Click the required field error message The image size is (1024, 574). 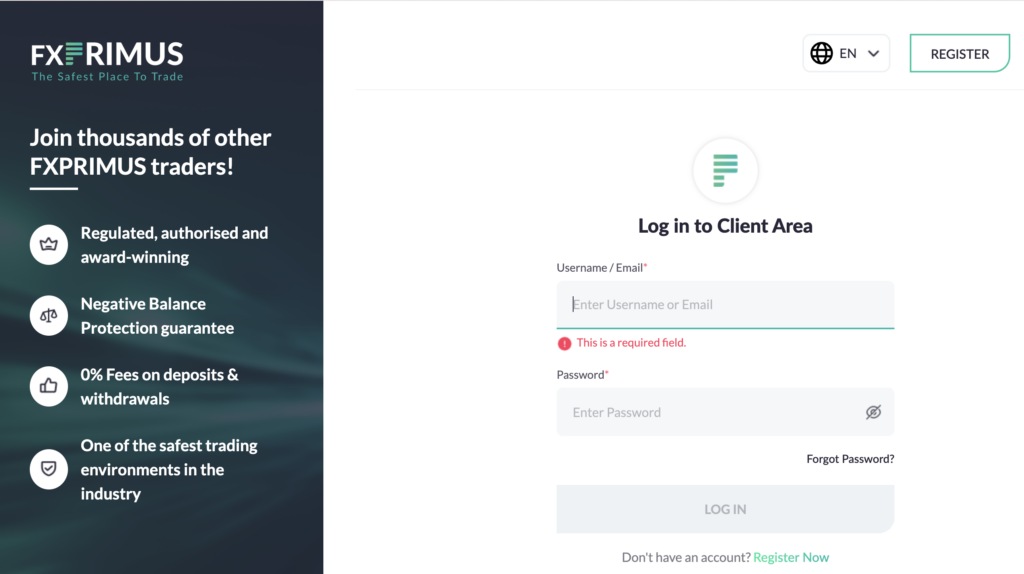click(631, 343)
